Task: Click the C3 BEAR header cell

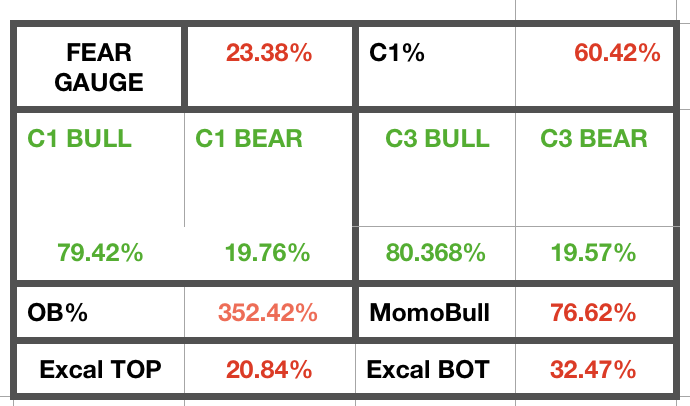Action: 594,138
